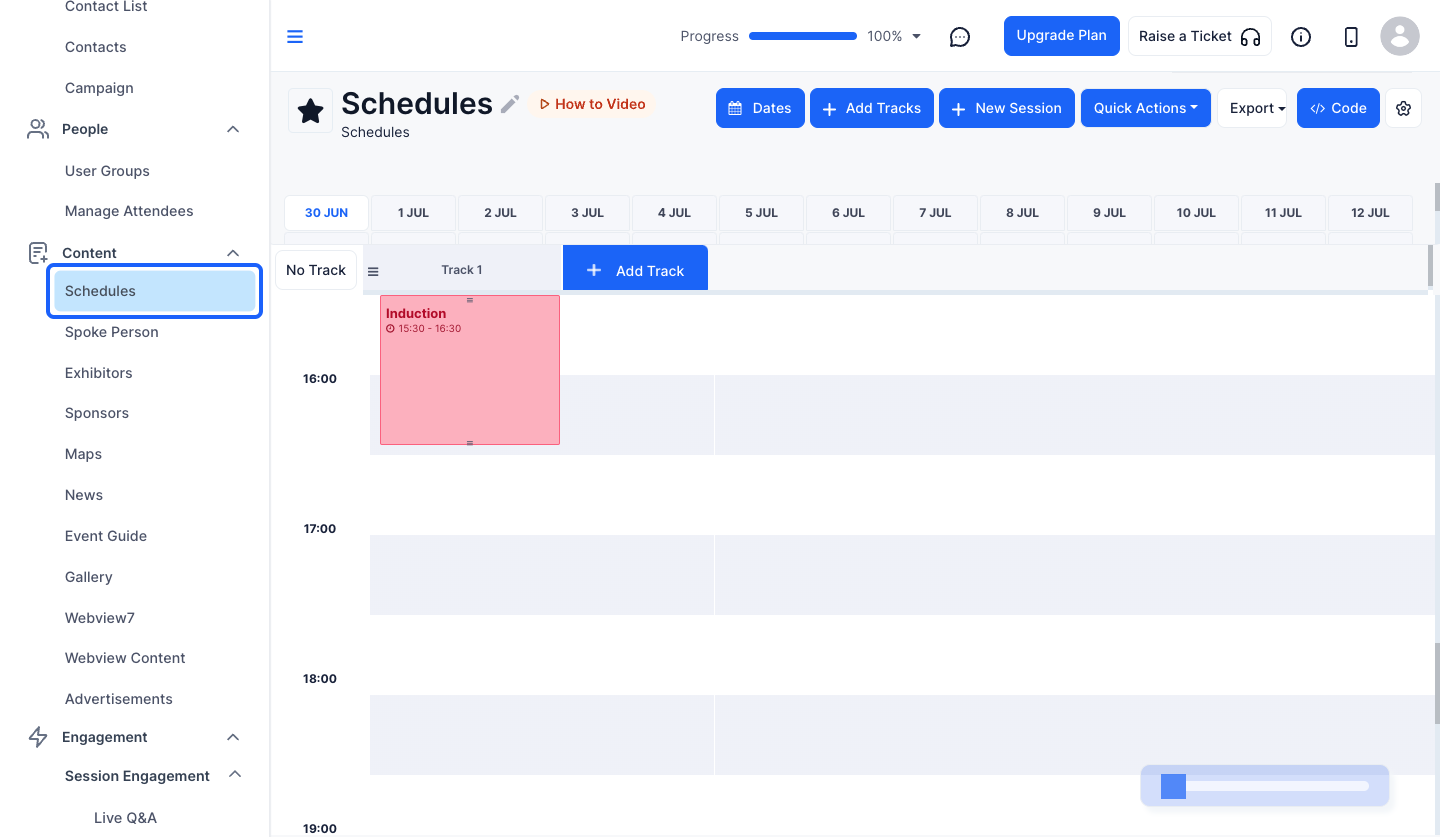Toggle the hamburger sidebar menu icon
1440x837 pixels.
[295, 37]
